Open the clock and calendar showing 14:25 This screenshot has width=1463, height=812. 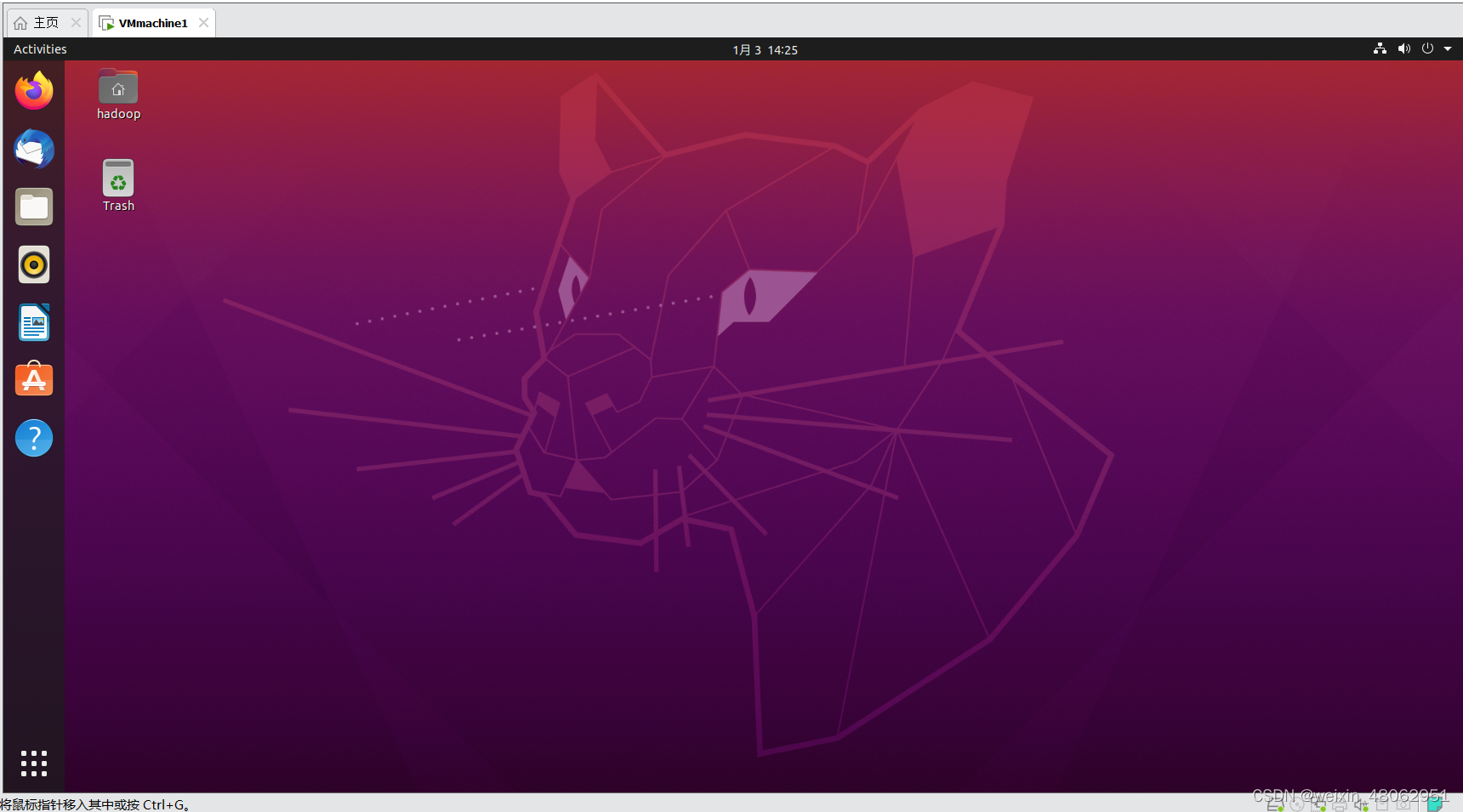[x=766, y=50]
